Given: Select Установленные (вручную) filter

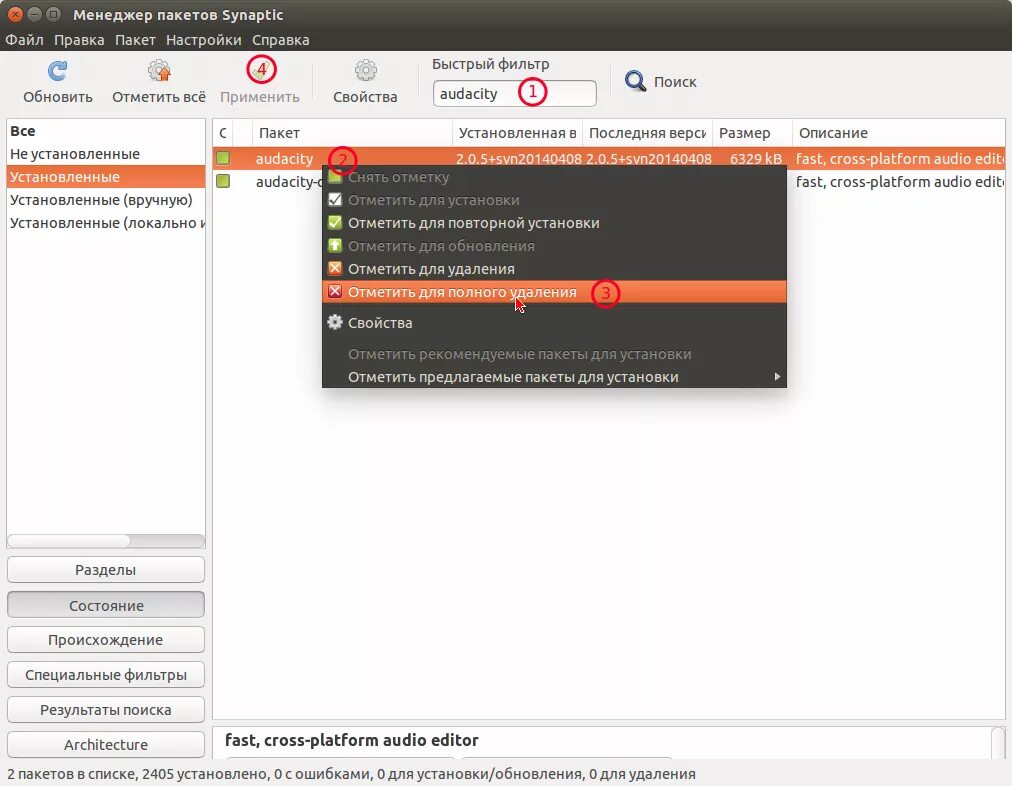Looking at the screenshot, I should [106, 200].
